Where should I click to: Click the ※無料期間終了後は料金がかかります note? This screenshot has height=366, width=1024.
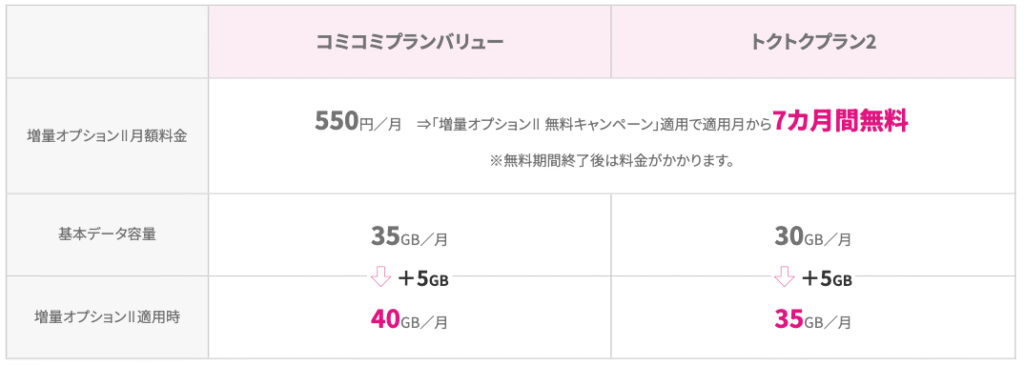point(611,161)
